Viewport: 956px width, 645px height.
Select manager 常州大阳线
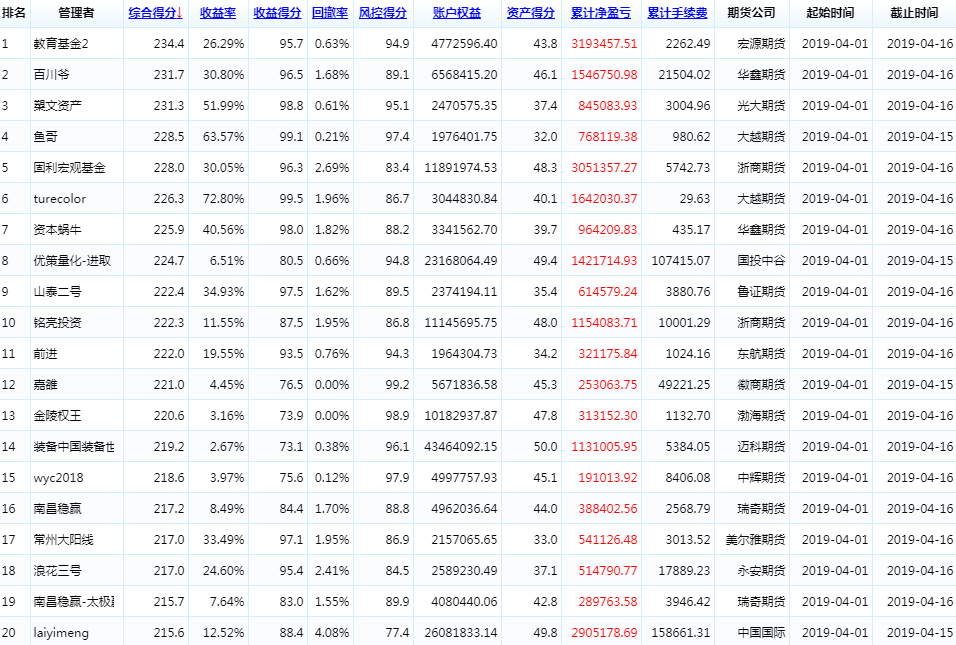tap(63, 540)
